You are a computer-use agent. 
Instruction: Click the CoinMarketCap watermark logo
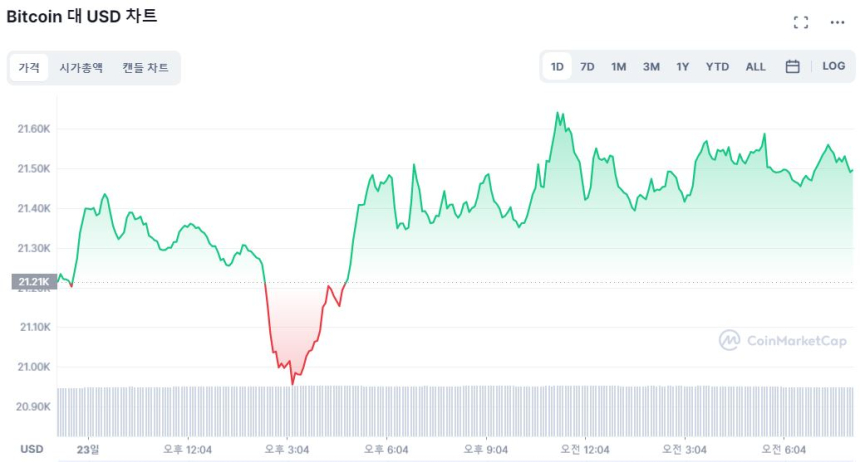(783, 341)
